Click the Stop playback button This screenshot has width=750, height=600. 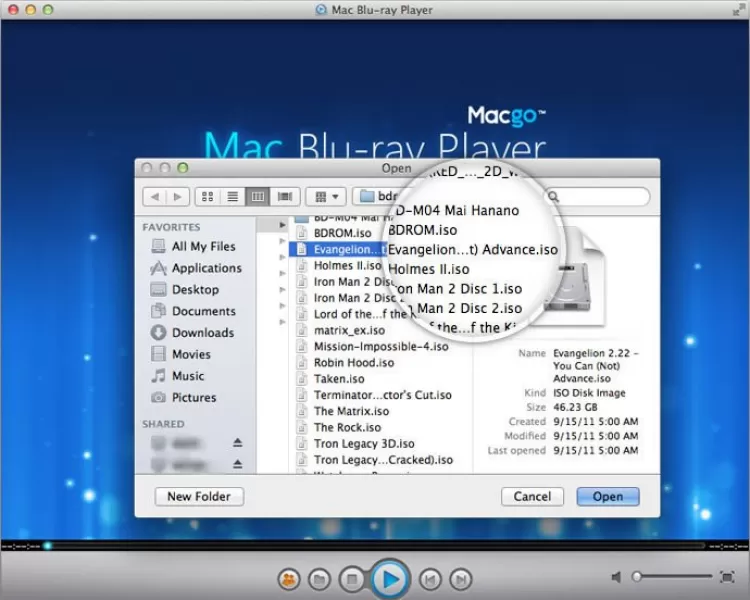(x=352, y=579)
